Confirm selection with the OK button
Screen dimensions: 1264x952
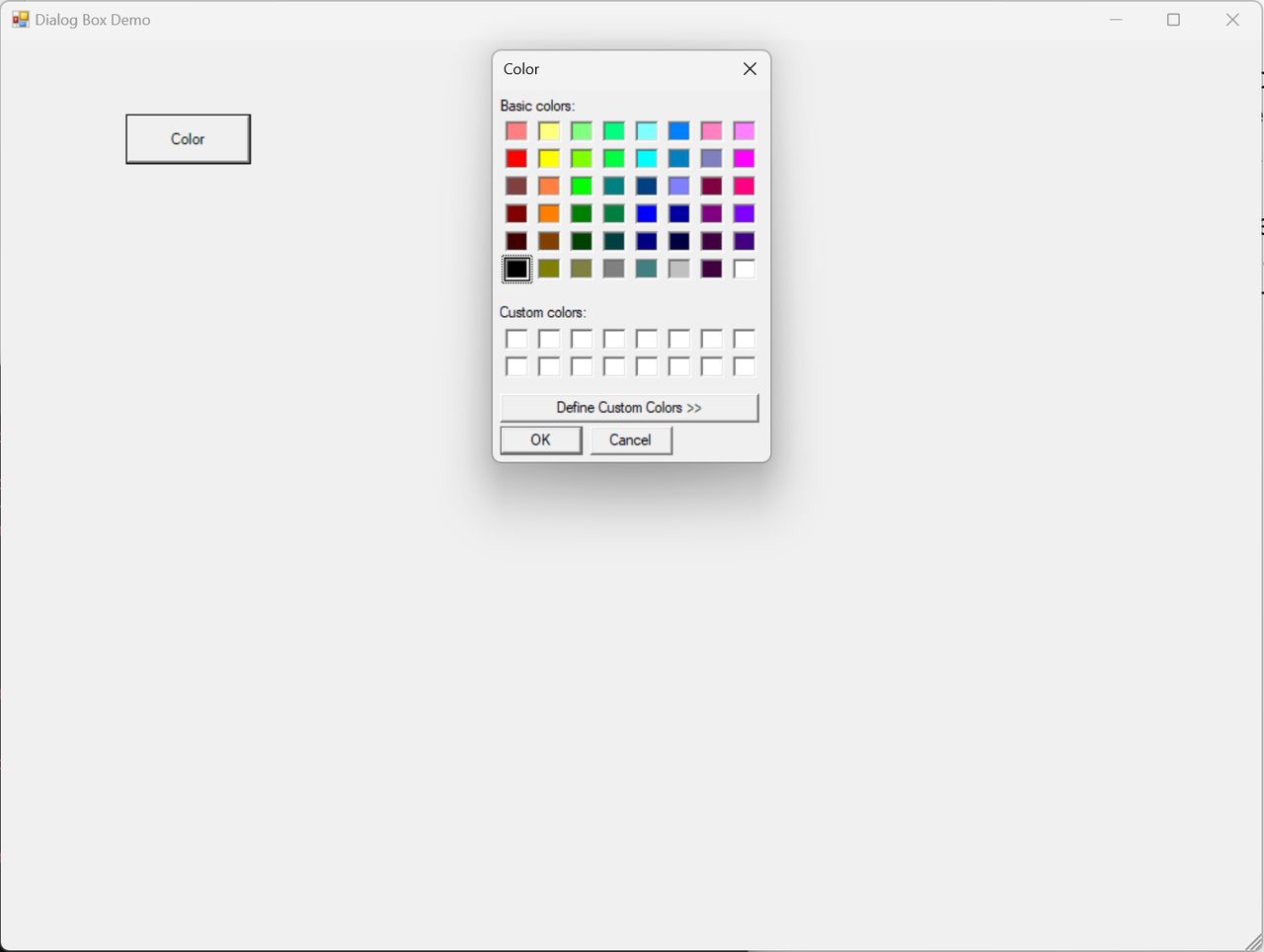[x=541, y=440]
